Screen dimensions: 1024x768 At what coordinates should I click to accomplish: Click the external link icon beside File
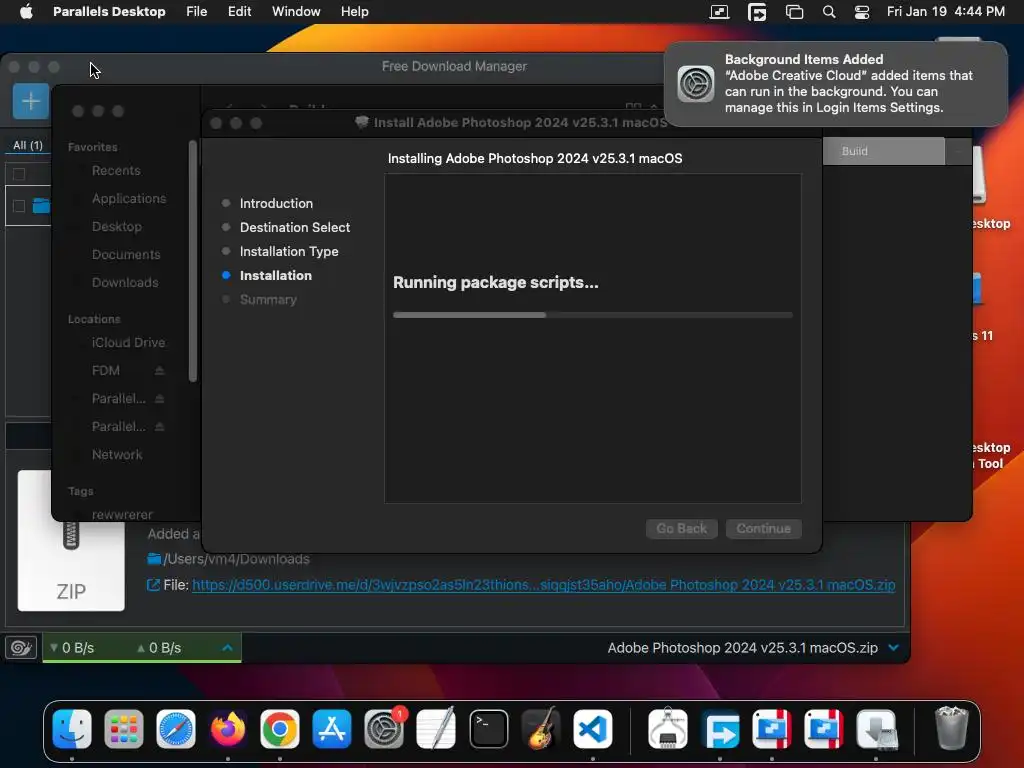[x=153, y=585]
